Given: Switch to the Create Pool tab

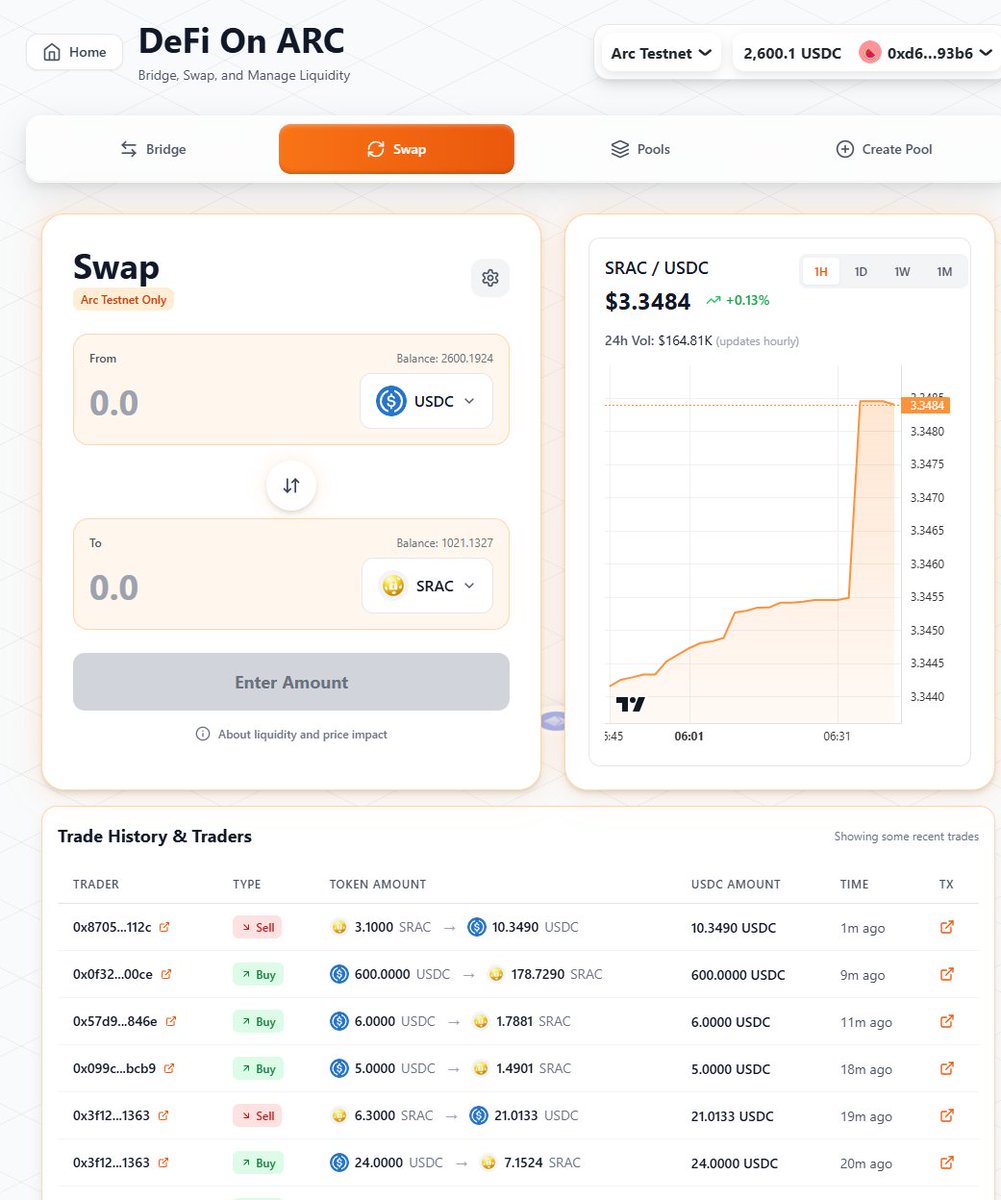Looking at the screenshot, I should [x=884, y=149].
